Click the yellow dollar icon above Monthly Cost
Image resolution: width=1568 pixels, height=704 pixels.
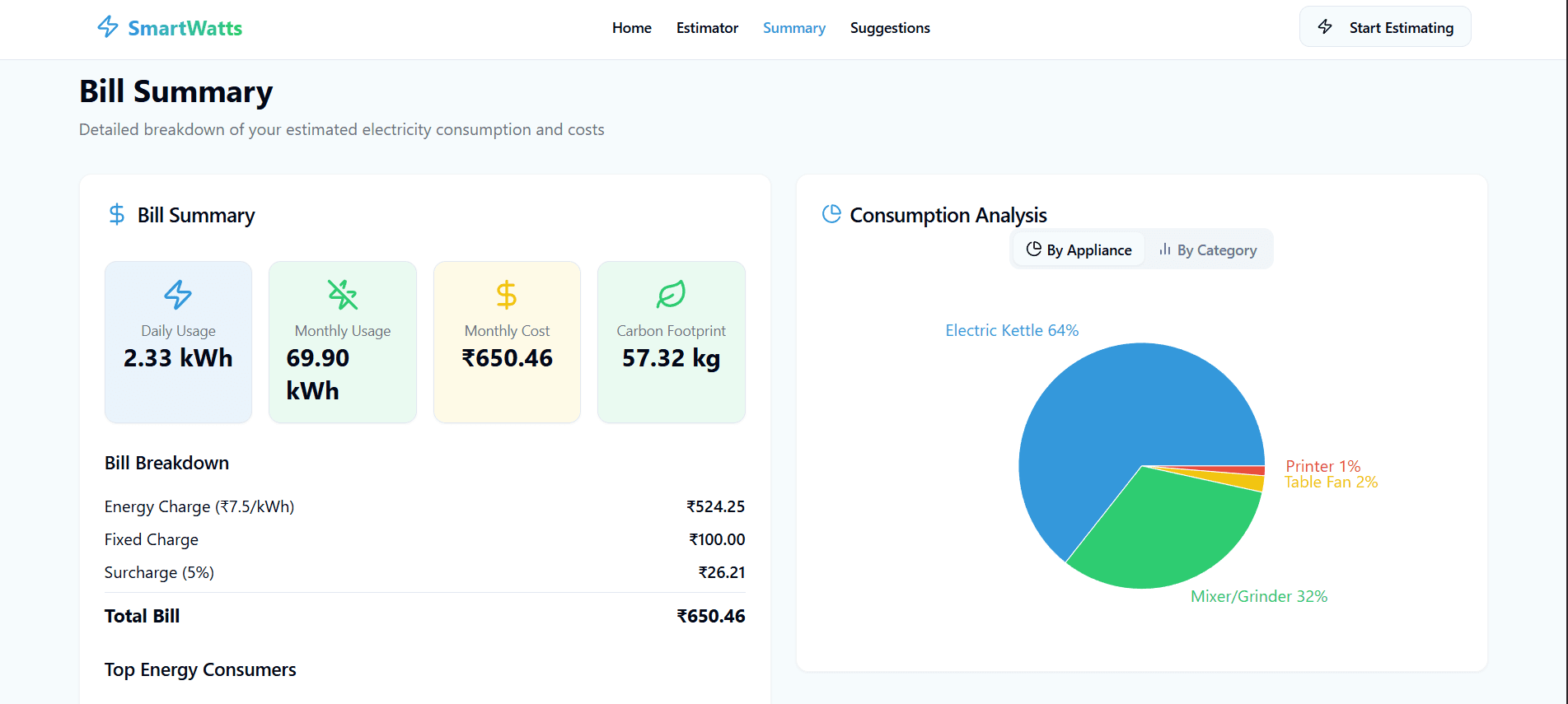(x=507, y=294)
